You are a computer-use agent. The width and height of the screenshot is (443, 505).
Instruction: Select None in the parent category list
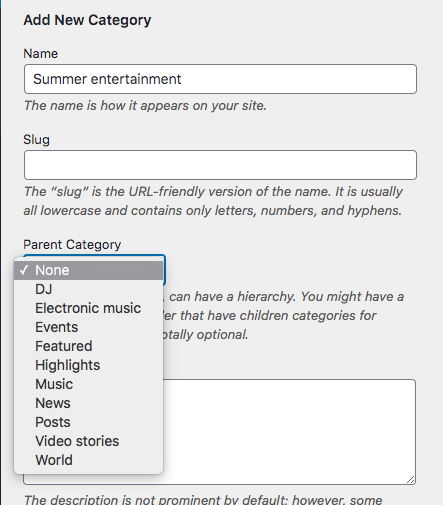(89, 270)
